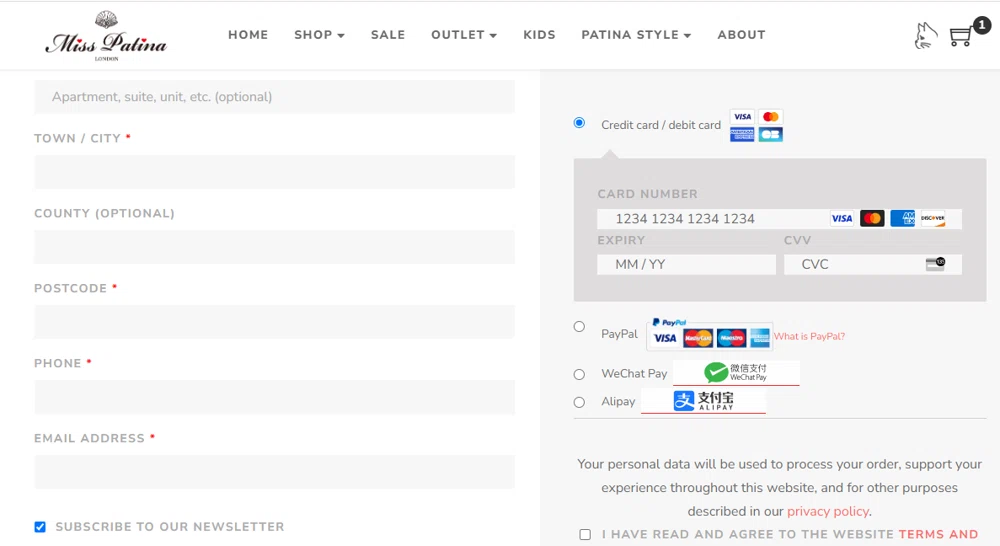Select Credit card / debit card payment option
The image size is (1000, 546).
point(579,123)
